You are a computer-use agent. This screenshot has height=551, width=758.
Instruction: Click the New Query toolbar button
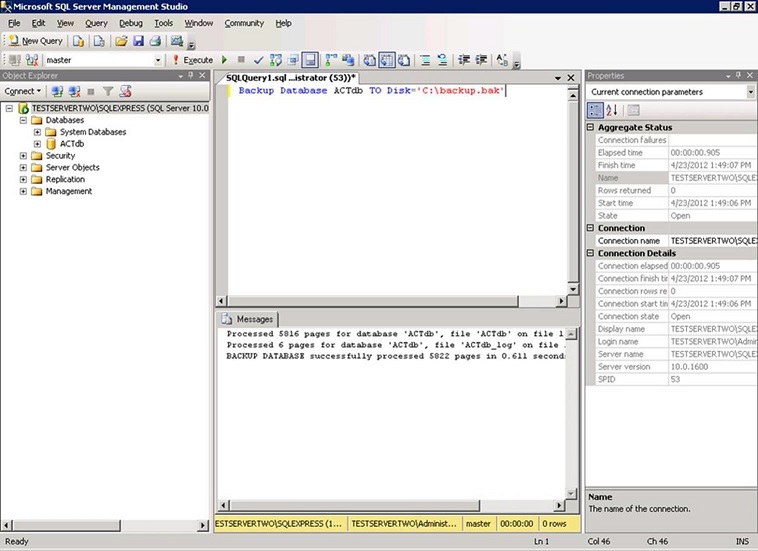point(36,41)
